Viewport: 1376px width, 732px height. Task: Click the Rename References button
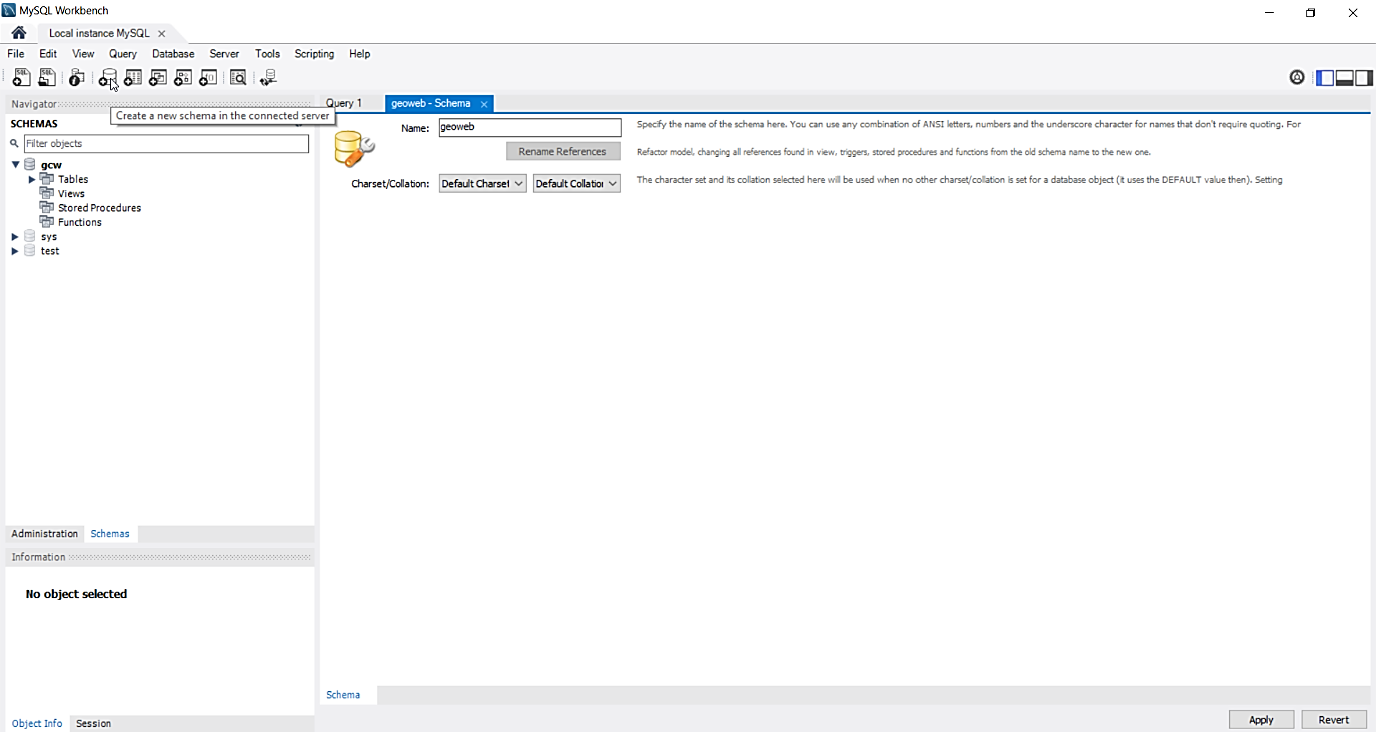[563, 152]
